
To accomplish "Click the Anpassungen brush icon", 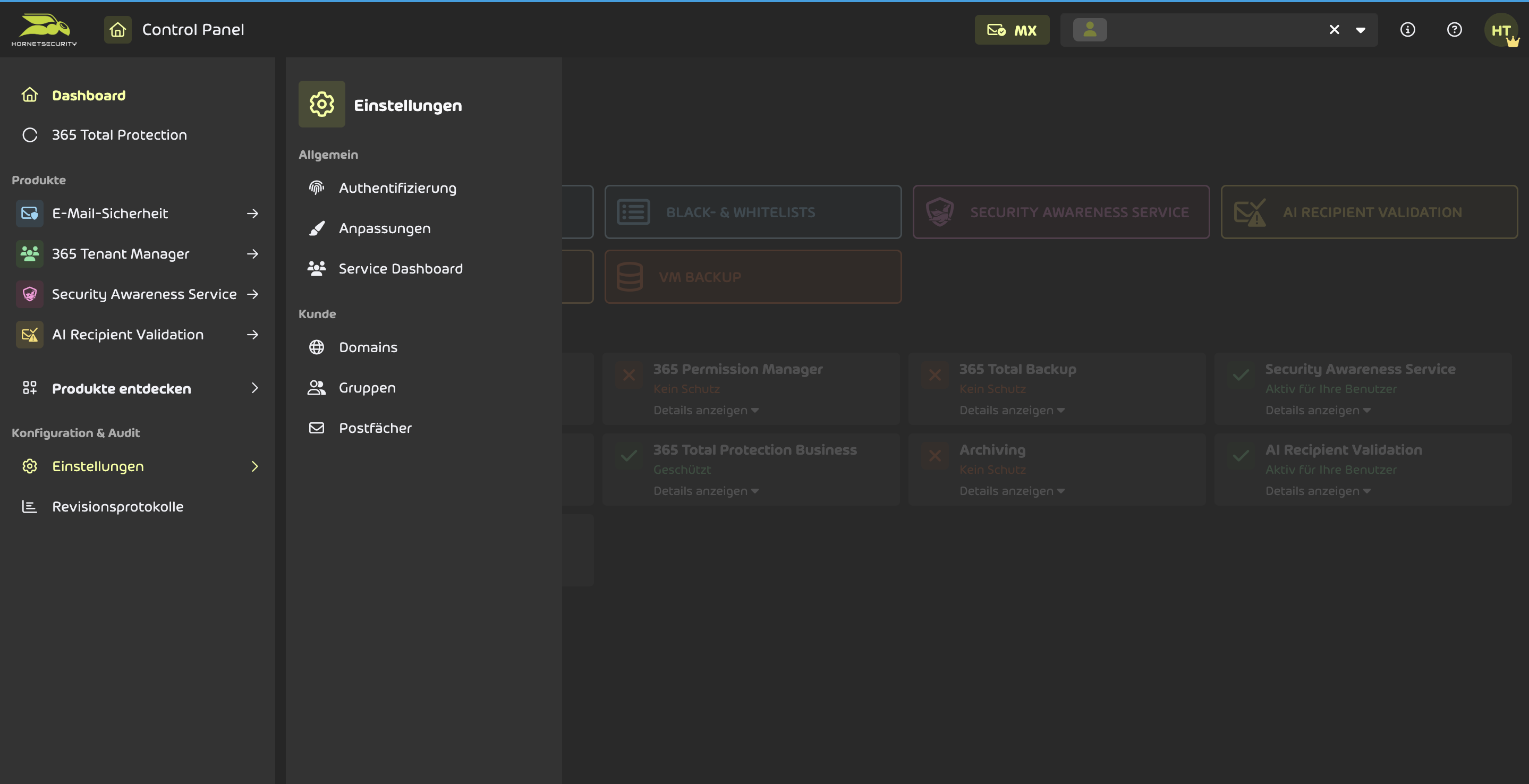I will pos(316,228).
